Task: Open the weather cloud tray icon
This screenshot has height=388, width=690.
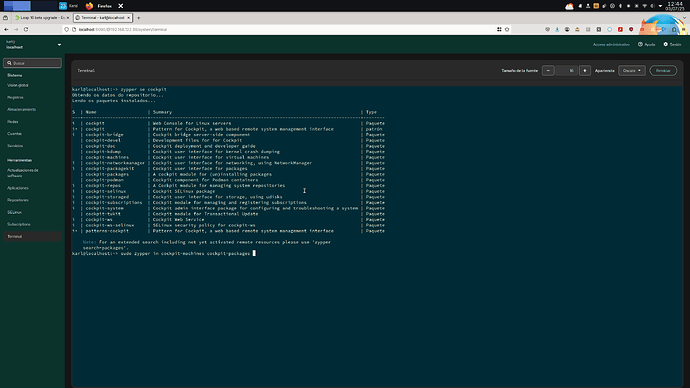Action: [569, 6]
